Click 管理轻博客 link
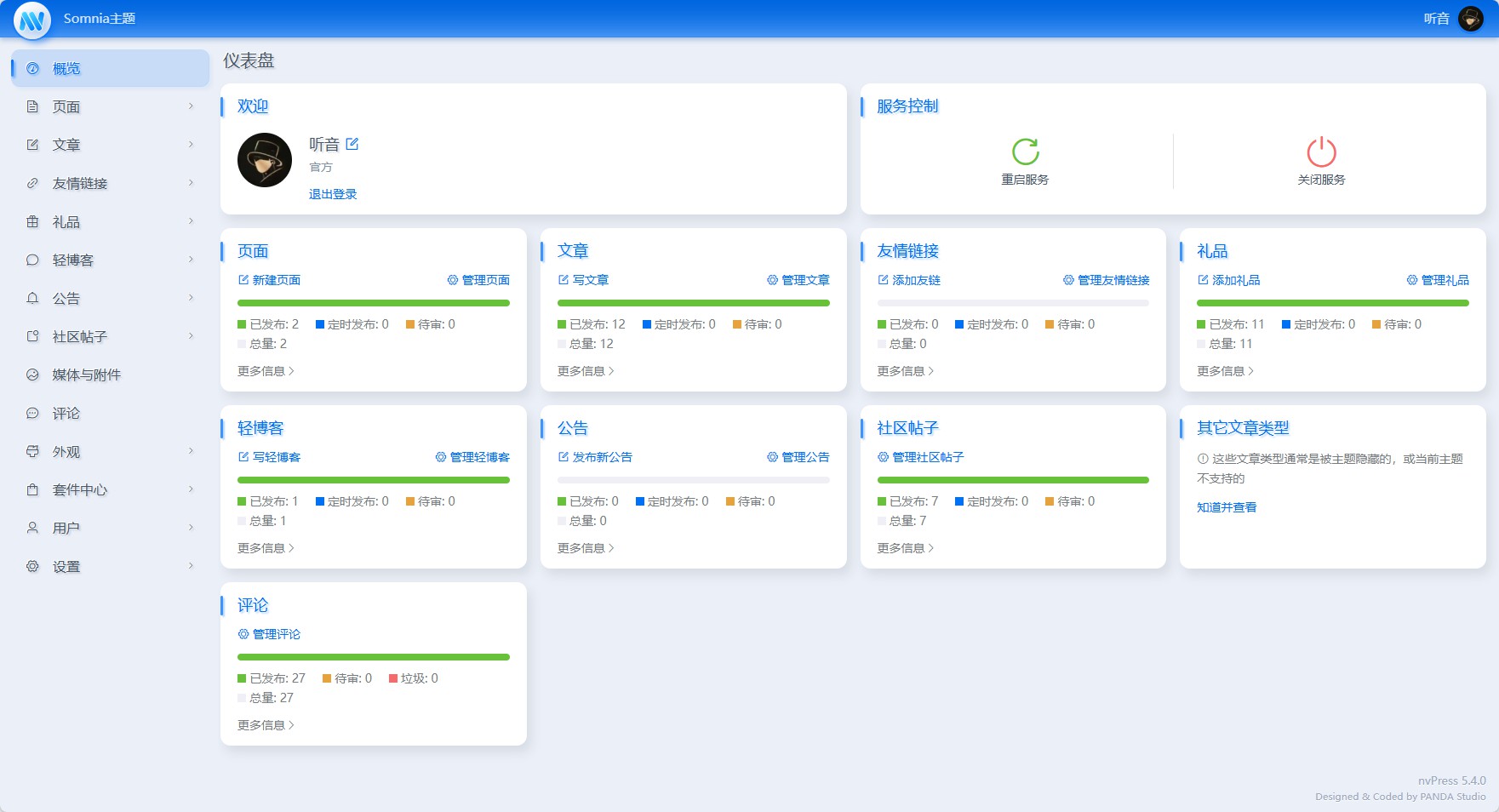The height and width of the screenshot is (812, 1499). tap(472, 457)
